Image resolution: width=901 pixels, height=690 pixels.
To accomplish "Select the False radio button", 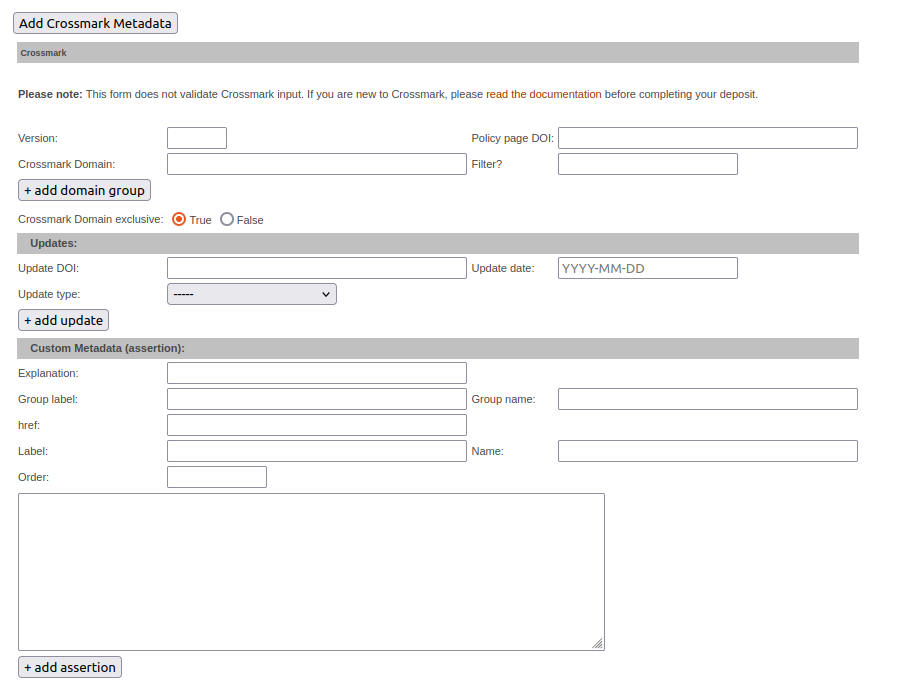I will click(227, 219).
